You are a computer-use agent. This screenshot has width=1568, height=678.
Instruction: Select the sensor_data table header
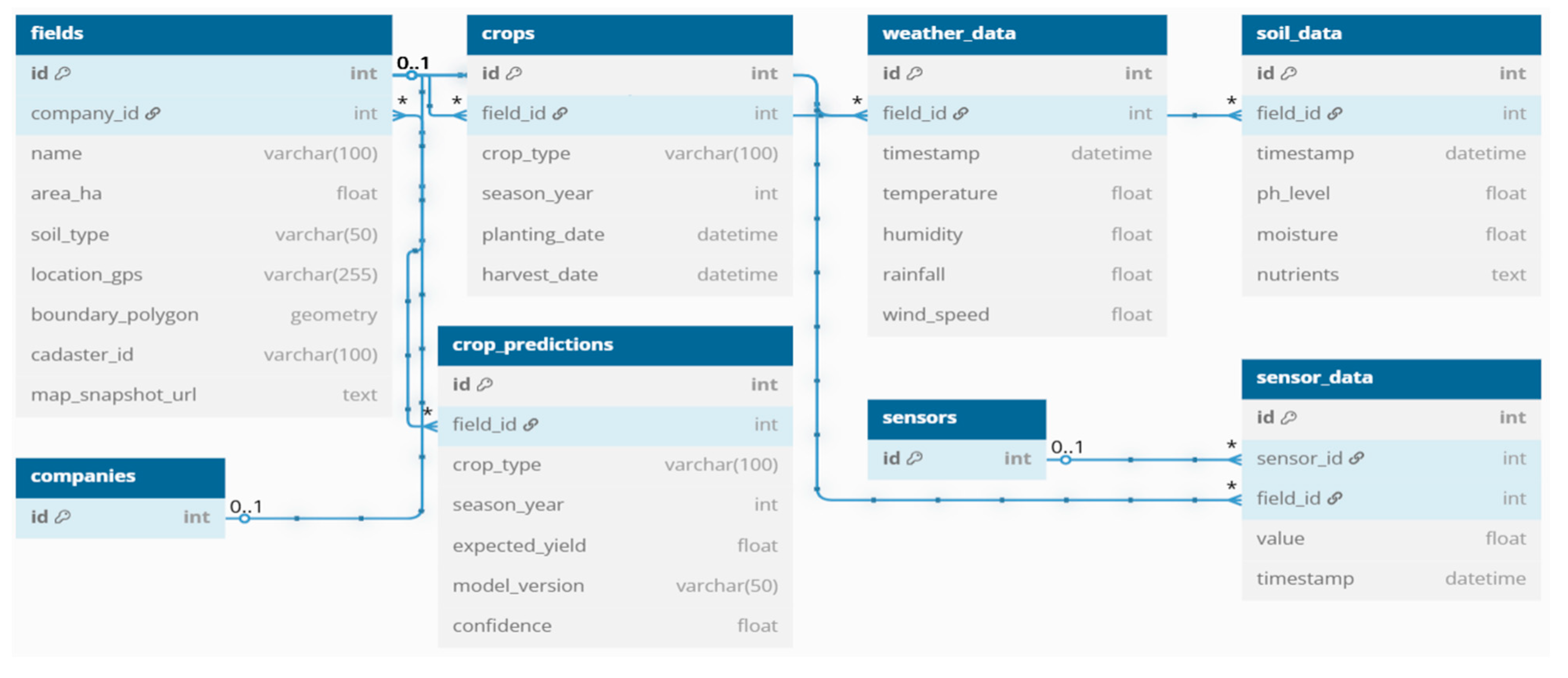[x=1391, y=378]
